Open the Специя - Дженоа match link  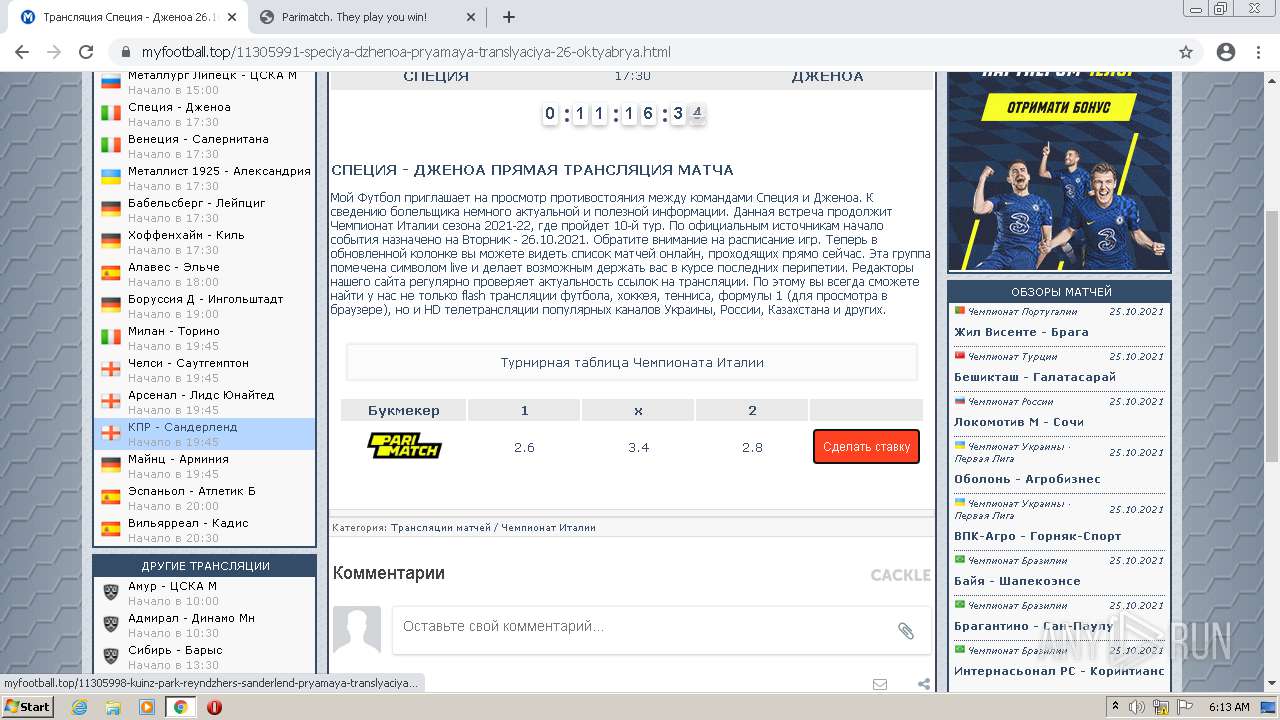[179, 107]
